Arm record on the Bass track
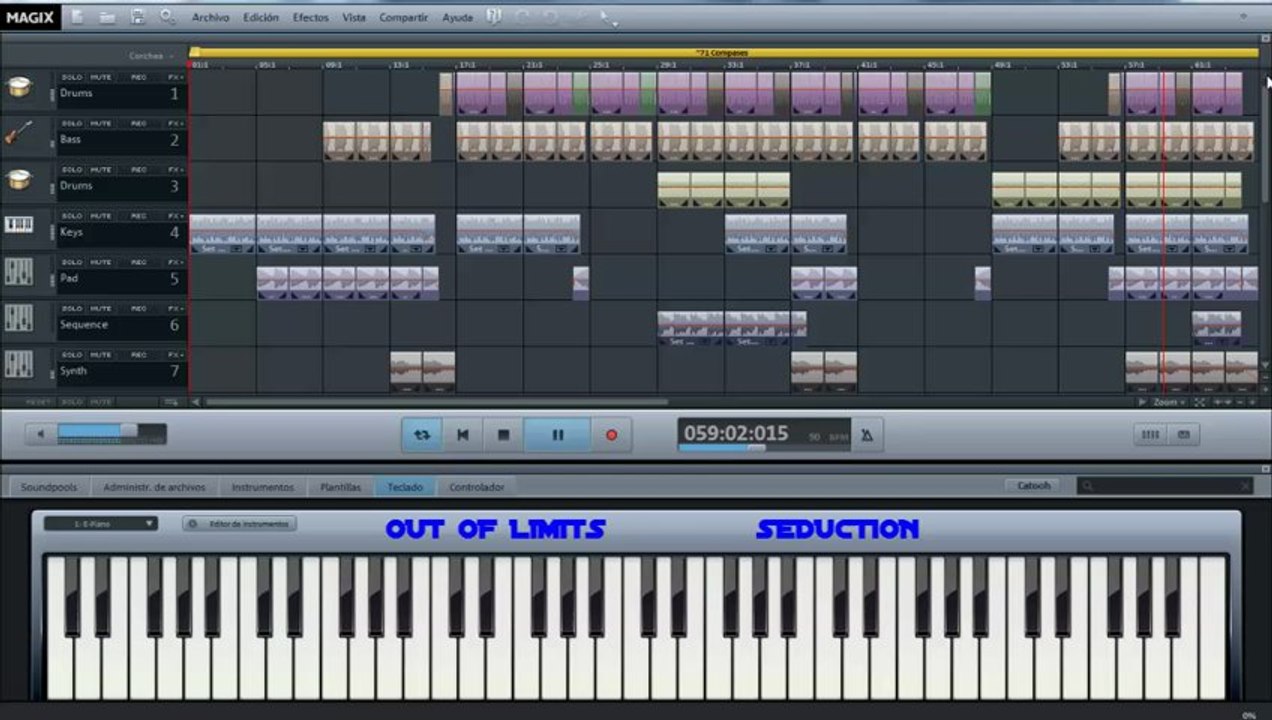This screenshot has height=720, width=1272. (x=139, y=123)
